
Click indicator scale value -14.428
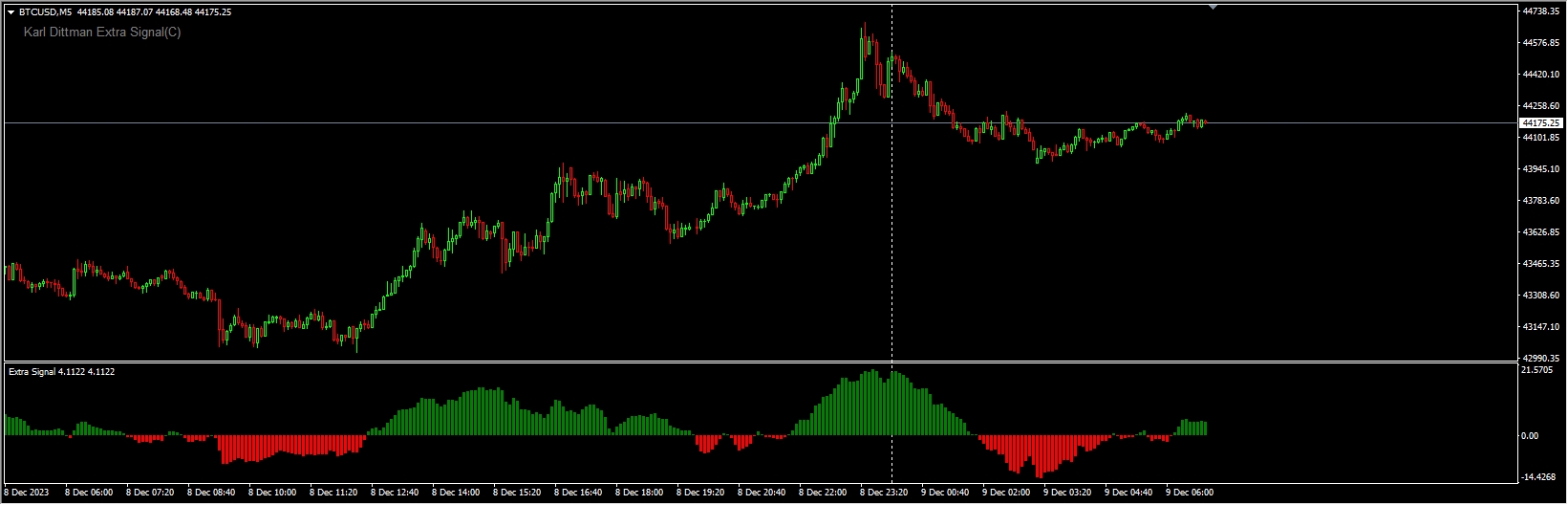(x=1537, y=477)
